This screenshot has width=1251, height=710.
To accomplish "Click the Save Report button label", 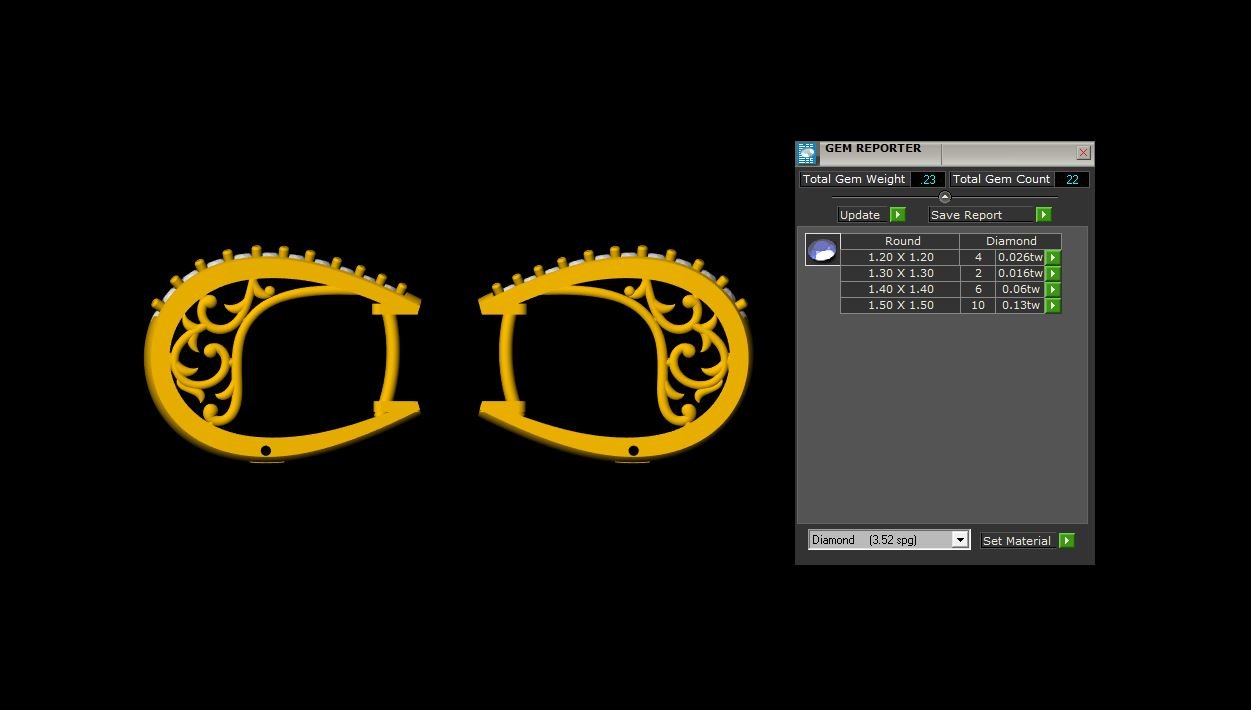I will pos(966,215).
